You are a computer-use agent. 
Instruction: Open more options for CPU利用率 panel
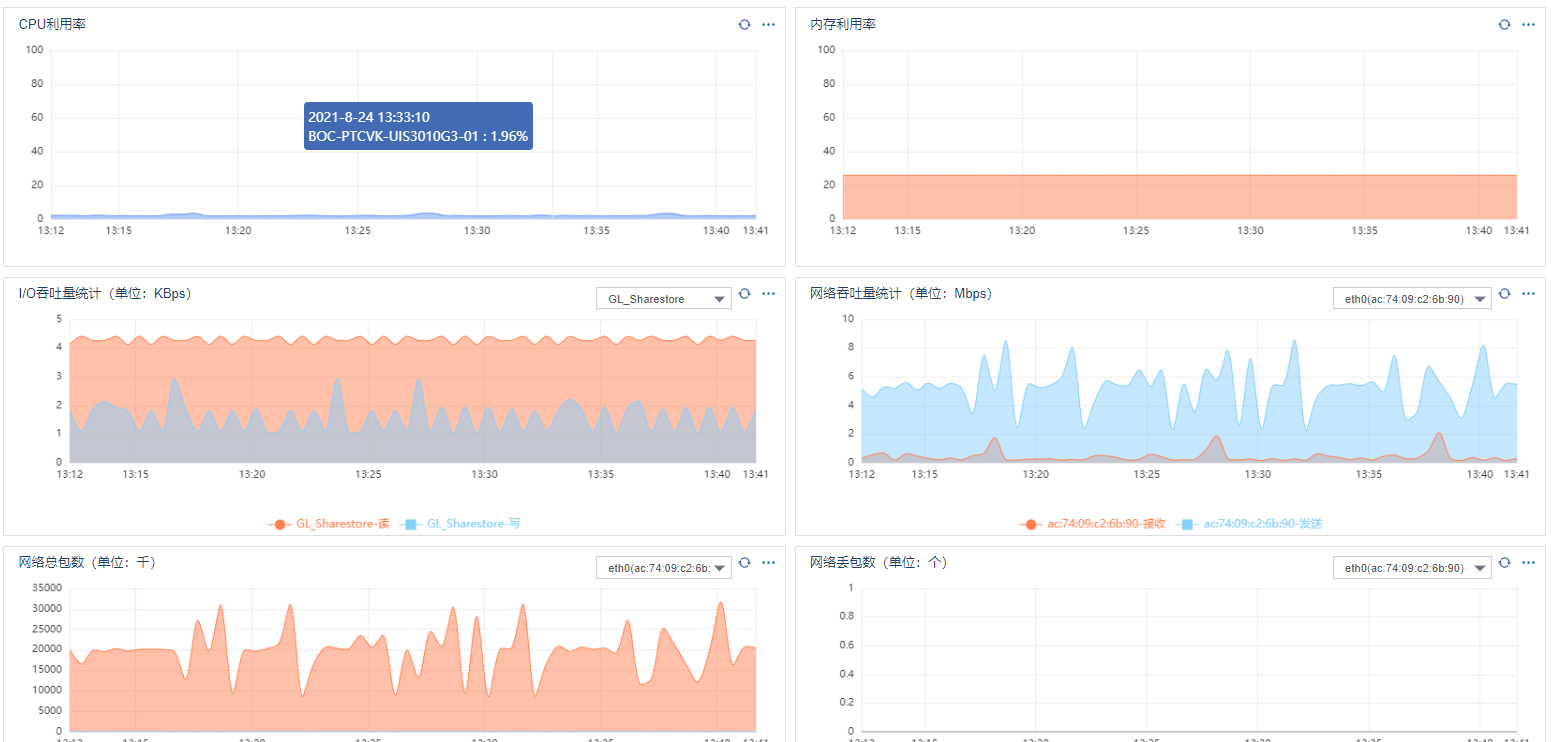pos(769,24)
